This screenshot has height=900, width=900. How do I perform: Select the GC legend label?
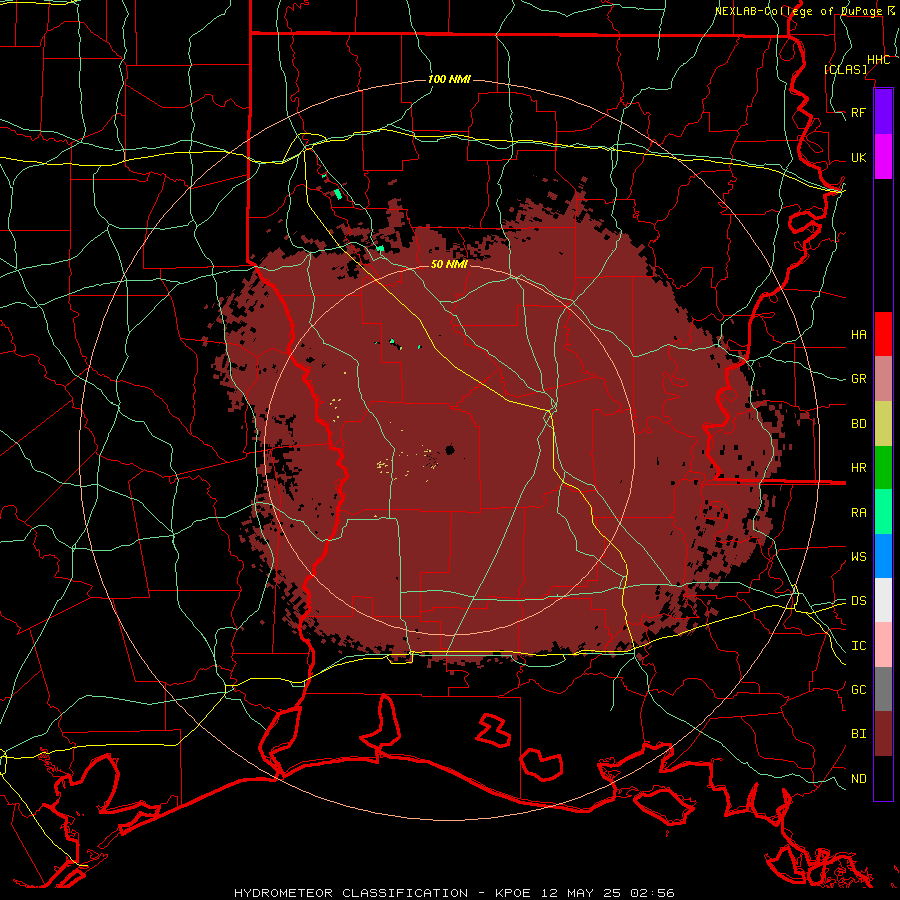[x=859, y=689]
